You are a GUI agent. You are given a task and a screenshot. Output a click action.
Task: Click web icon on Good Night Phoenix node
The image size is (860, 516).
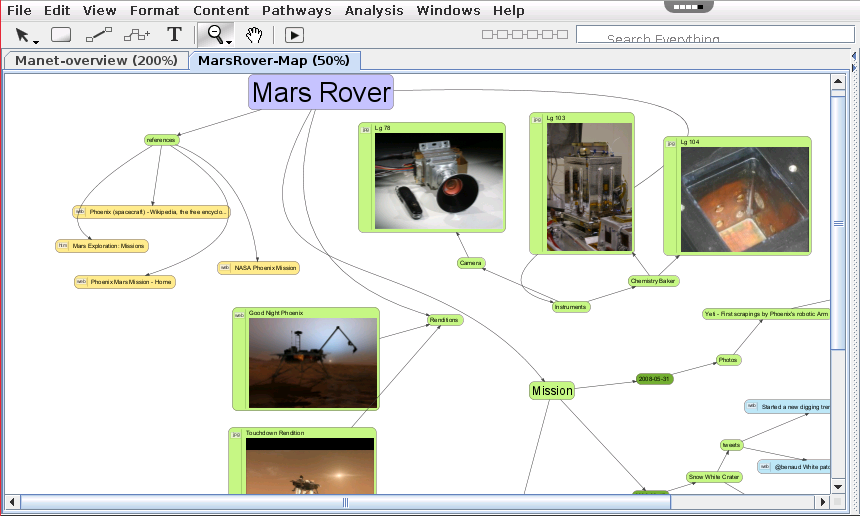click(x=239, y=315)
